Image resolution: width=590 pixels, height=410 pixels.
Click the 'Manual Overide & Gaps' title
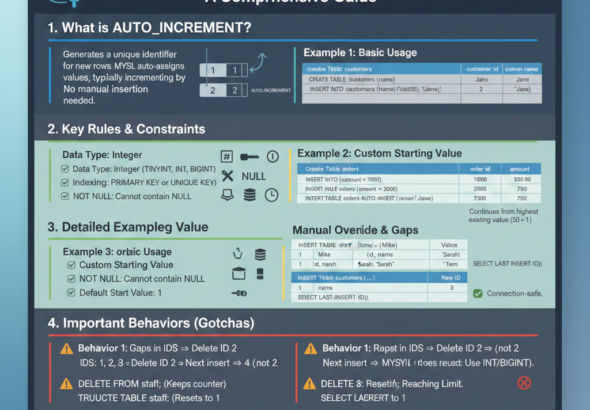pyautogui.click(x=355, y=230)
